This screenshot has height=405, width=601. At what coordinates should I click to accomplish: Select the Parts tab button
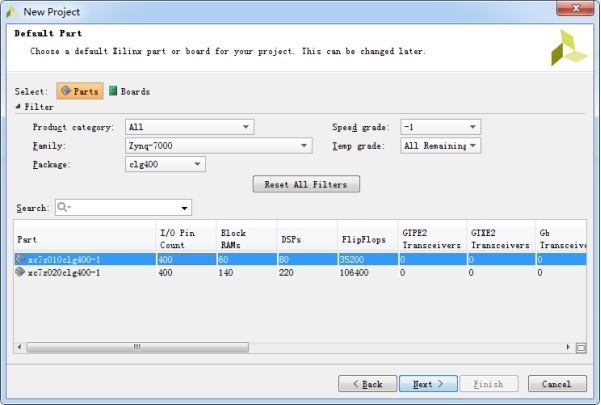pyautogui.click(x=80, y=91)
